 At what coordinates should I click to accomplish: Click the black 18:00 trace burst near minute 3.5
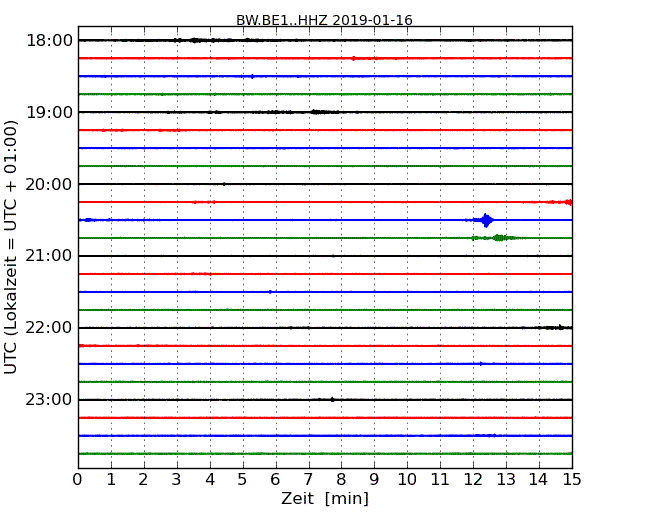(195, 40)
